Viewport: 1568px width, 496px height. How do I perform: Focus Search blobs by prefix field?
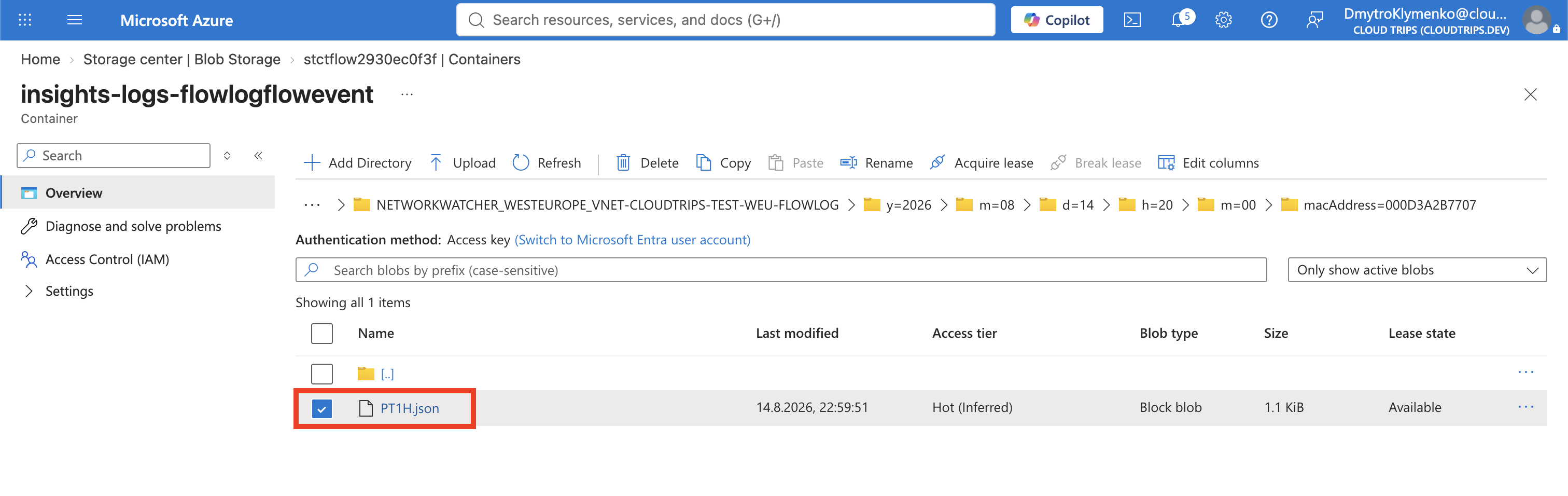[x=781, y=270]
